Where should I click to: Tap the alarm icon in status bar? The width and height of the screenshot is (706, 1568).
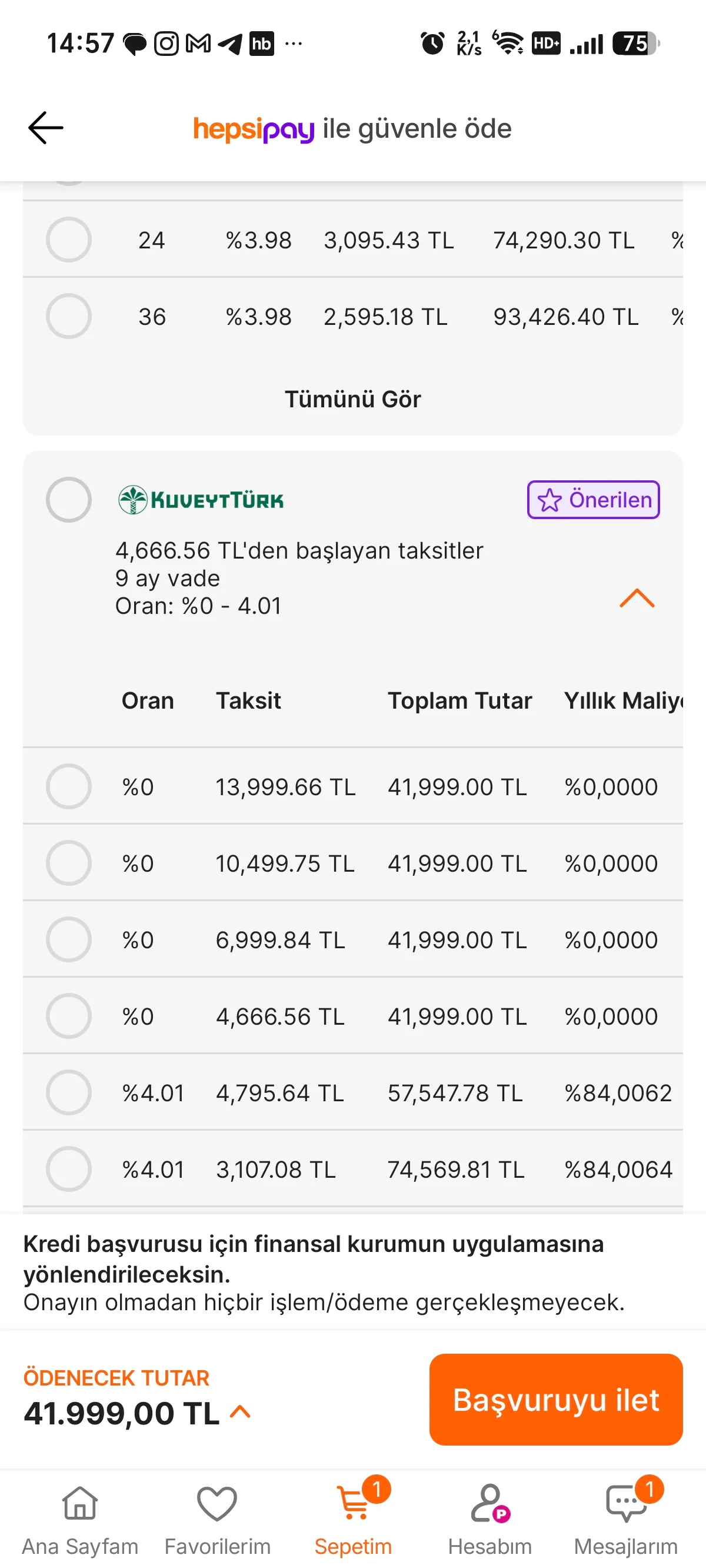pyautogui.click(x=433, y=43)
